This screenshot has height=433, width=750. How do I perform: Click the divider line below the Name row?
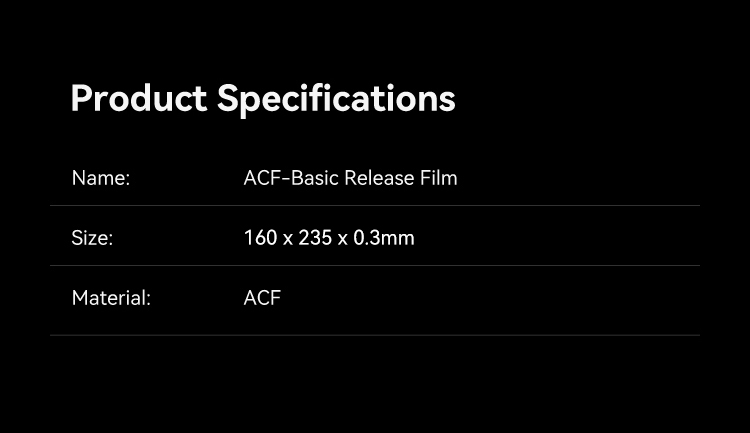pos(375,206)
